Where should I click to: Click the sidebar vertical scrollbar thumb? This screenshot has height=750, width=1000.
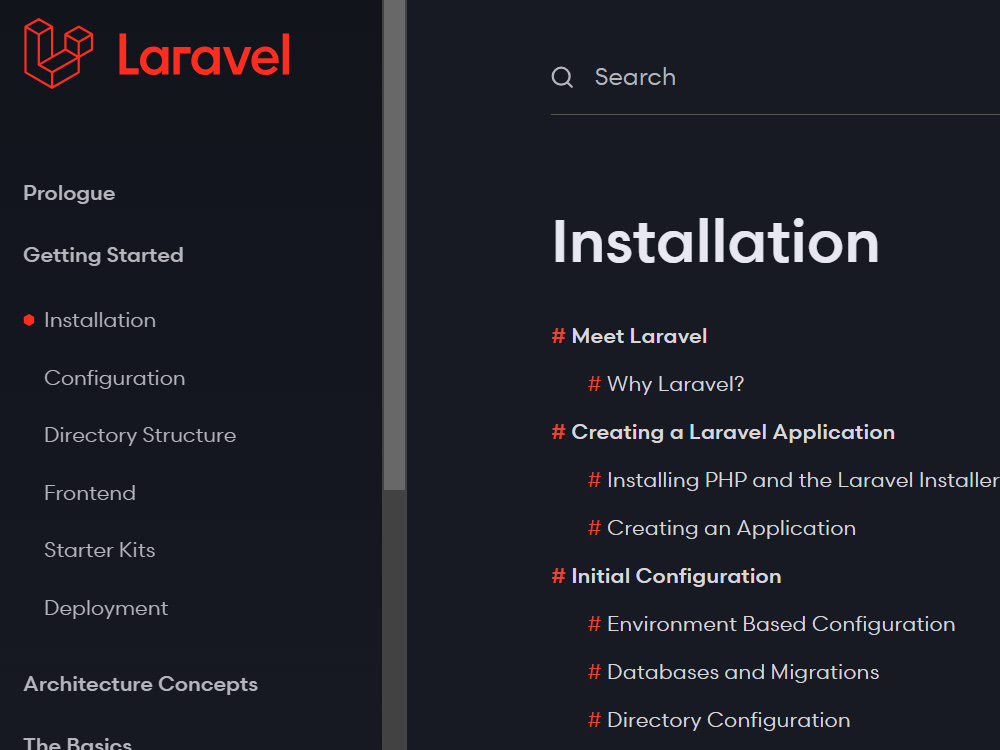click(x=395, y=245)
